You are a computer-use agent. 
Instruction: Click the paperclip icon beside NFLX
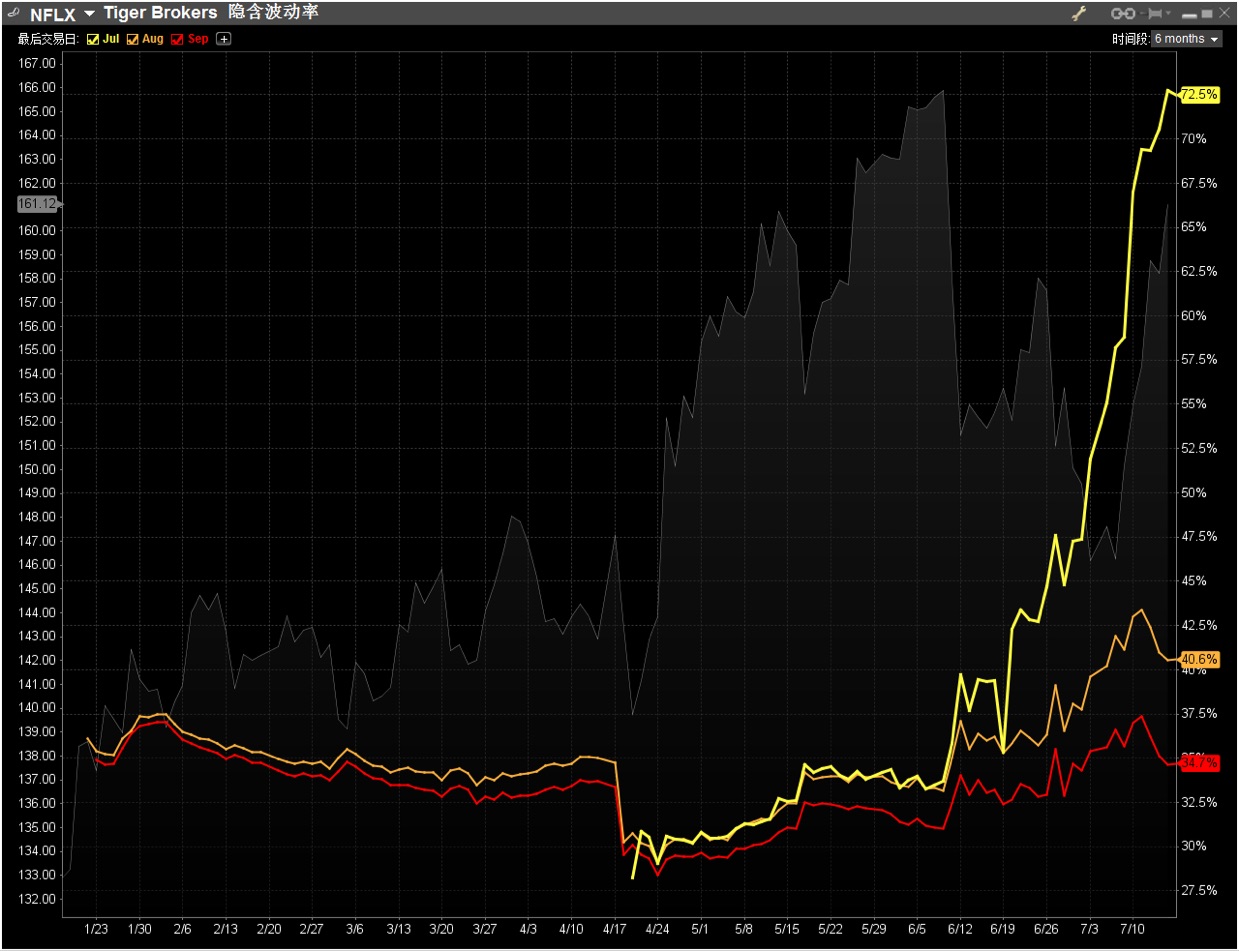[x=12, y=13]
